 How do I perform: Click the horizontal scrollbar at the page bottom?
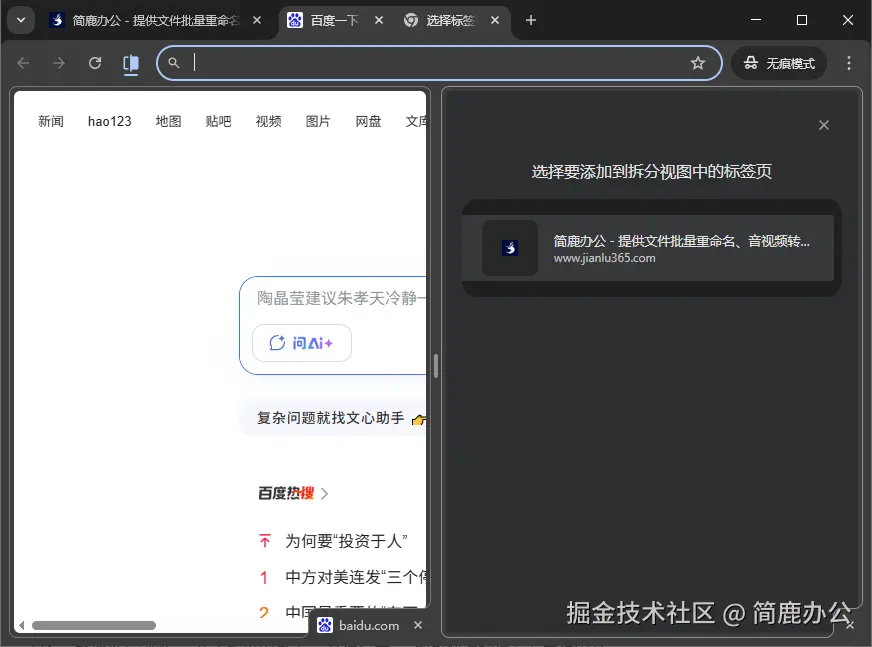(x=95, y=625)
